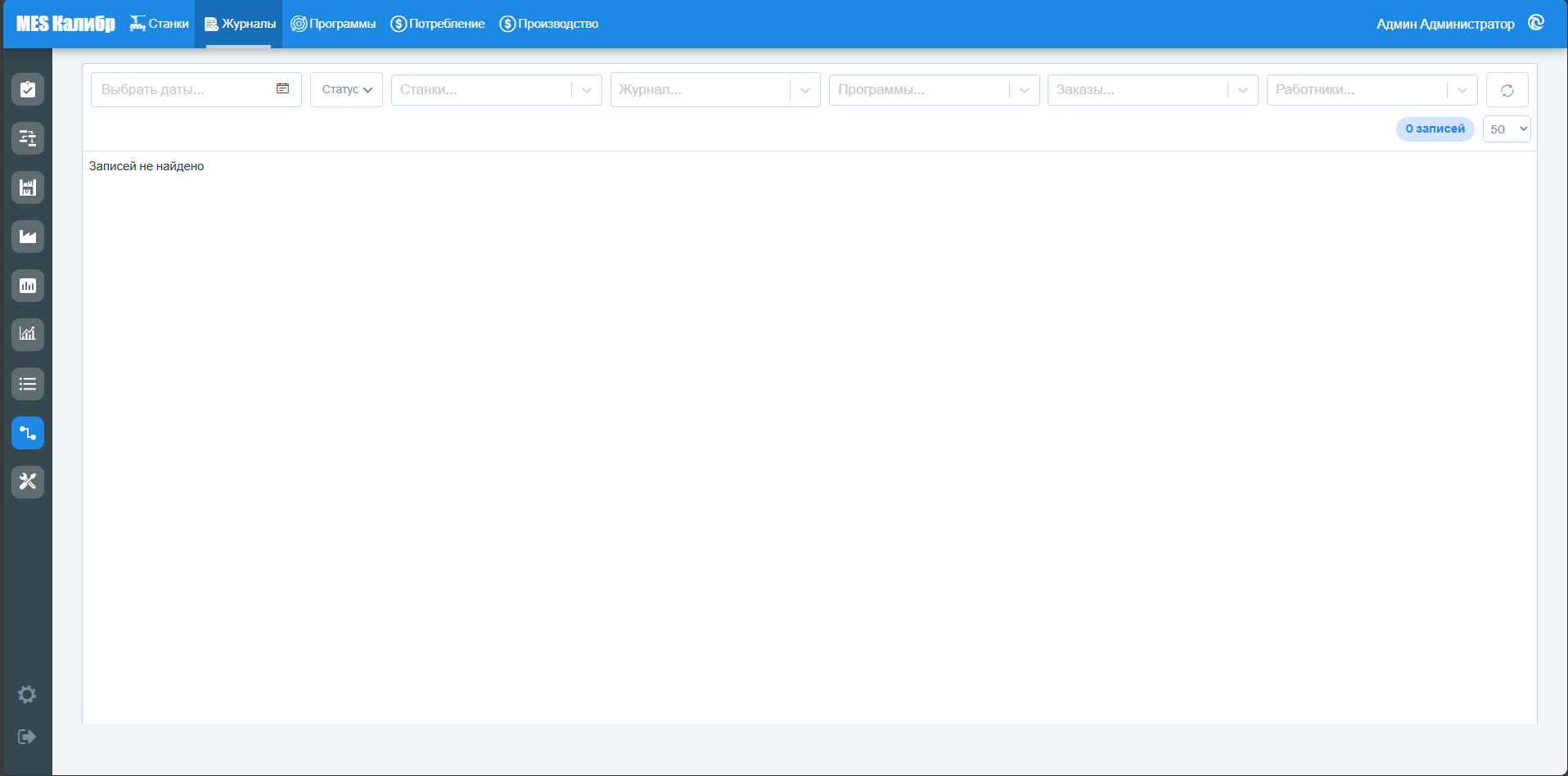Open the Статус dropdown
The image size is (1568, 776).
(x=346, y=90)
